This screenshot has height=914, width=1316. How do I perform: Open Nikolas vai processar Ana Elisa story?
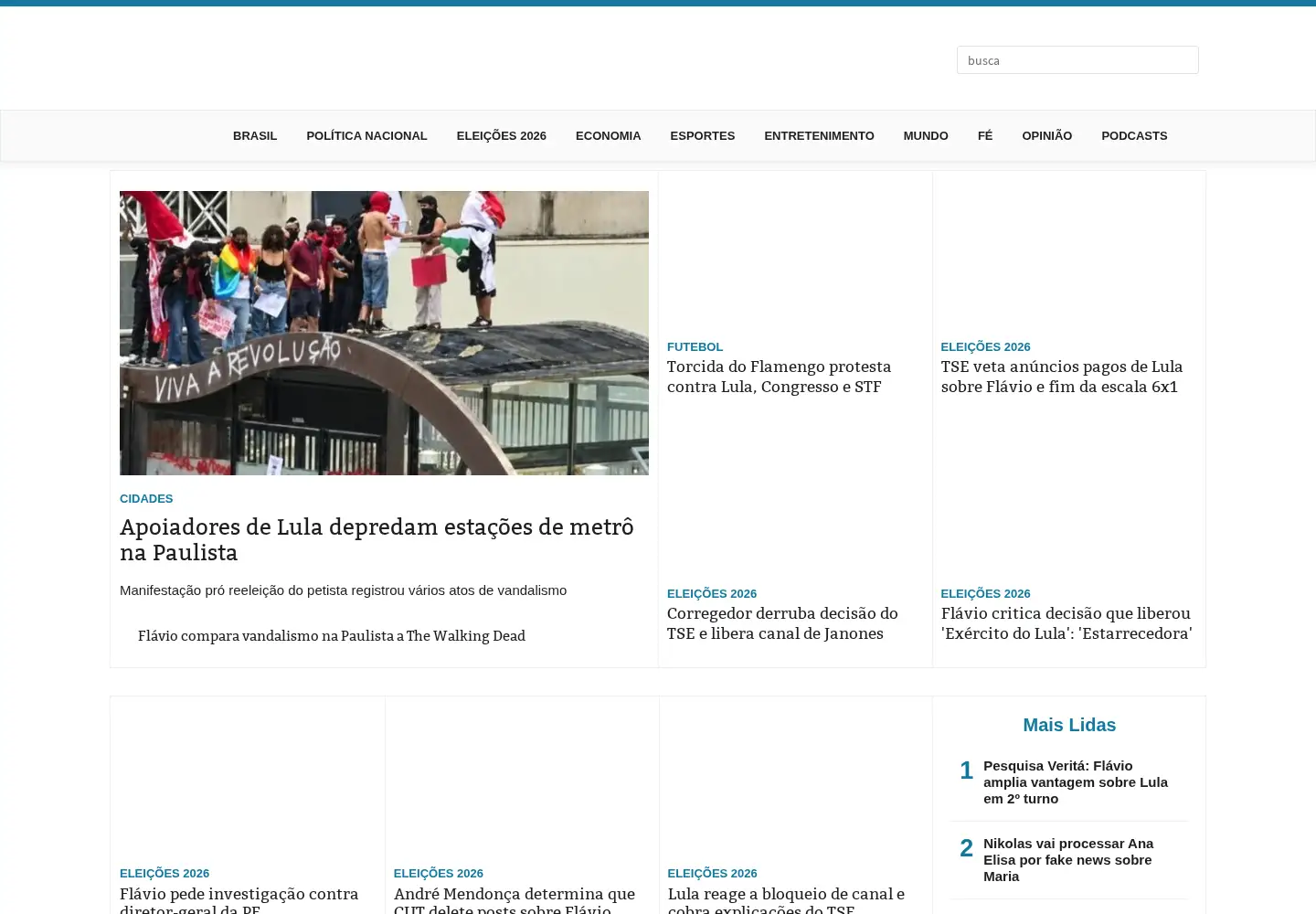(x=1068, y=860)
